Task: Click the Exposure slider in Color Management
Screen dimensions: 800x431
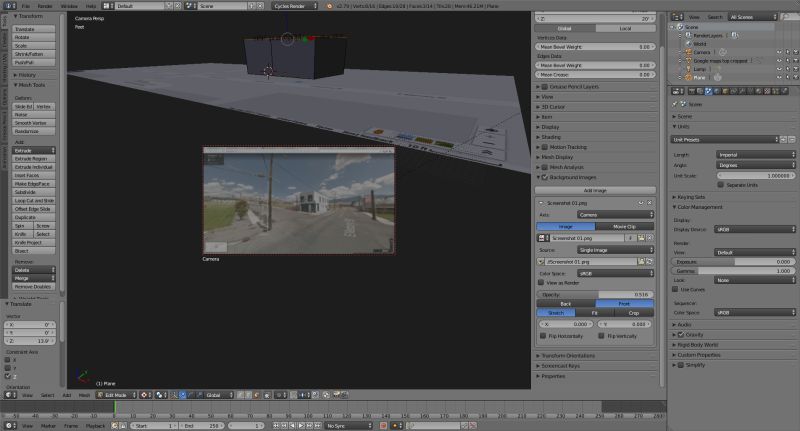Action: click(733, 262)
